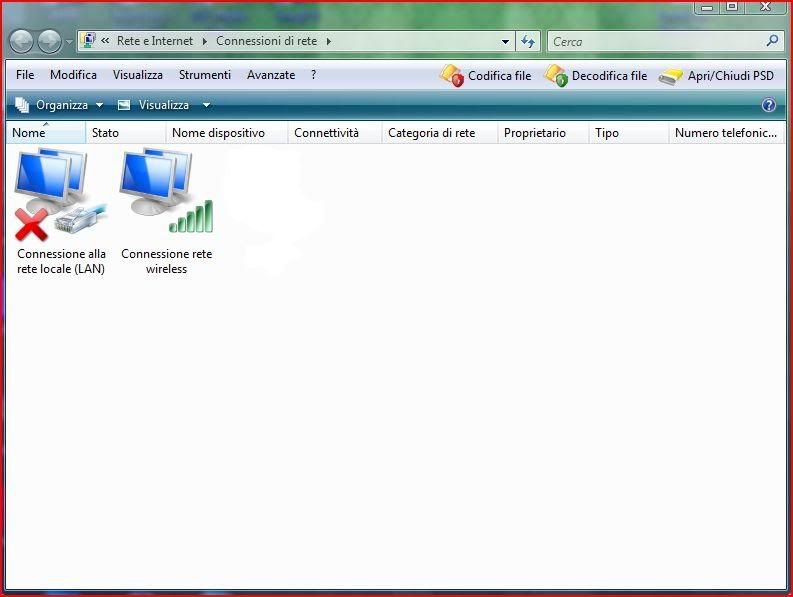Sort by the Stato column header

point(125,133)
